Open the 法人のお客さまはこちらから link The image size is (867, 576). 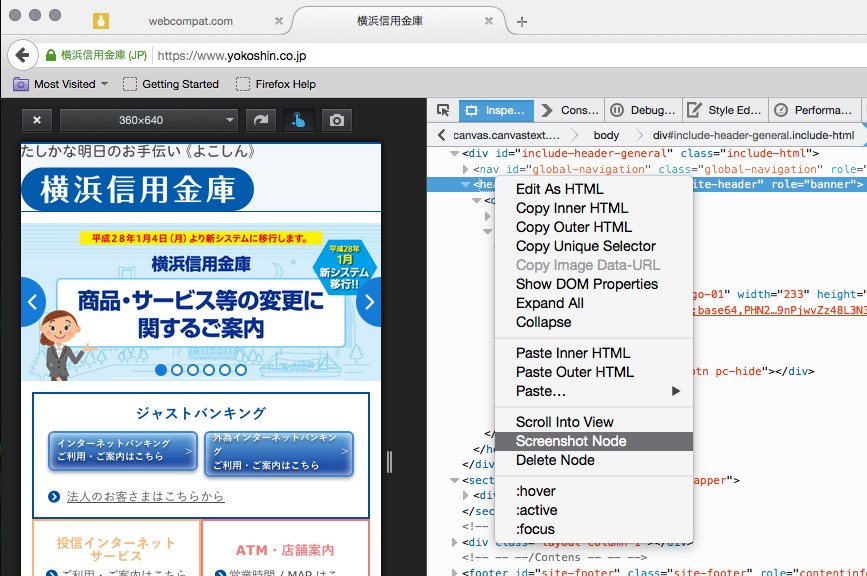click(x=145, y=496)
